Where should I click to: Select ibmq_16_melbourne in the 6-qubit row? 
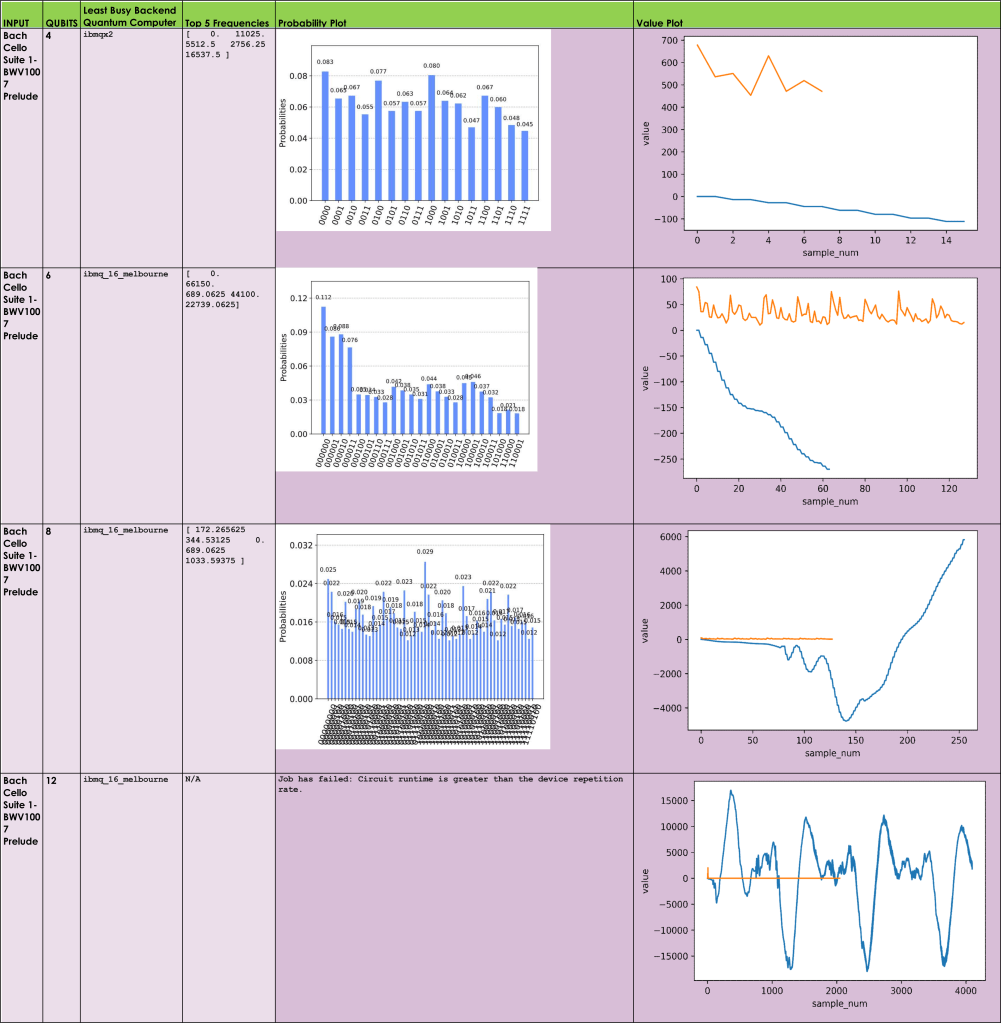coord(126,274)
